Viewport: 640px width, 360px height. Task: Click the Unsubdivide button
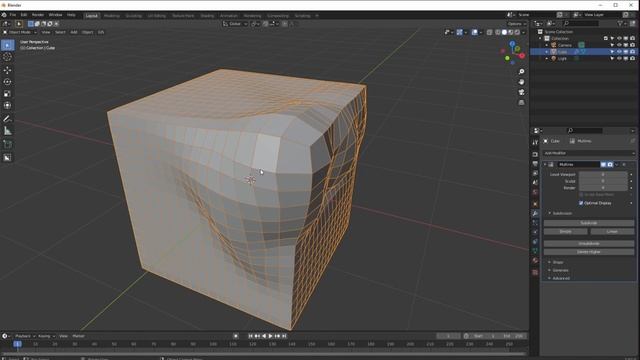coord(589,244)
